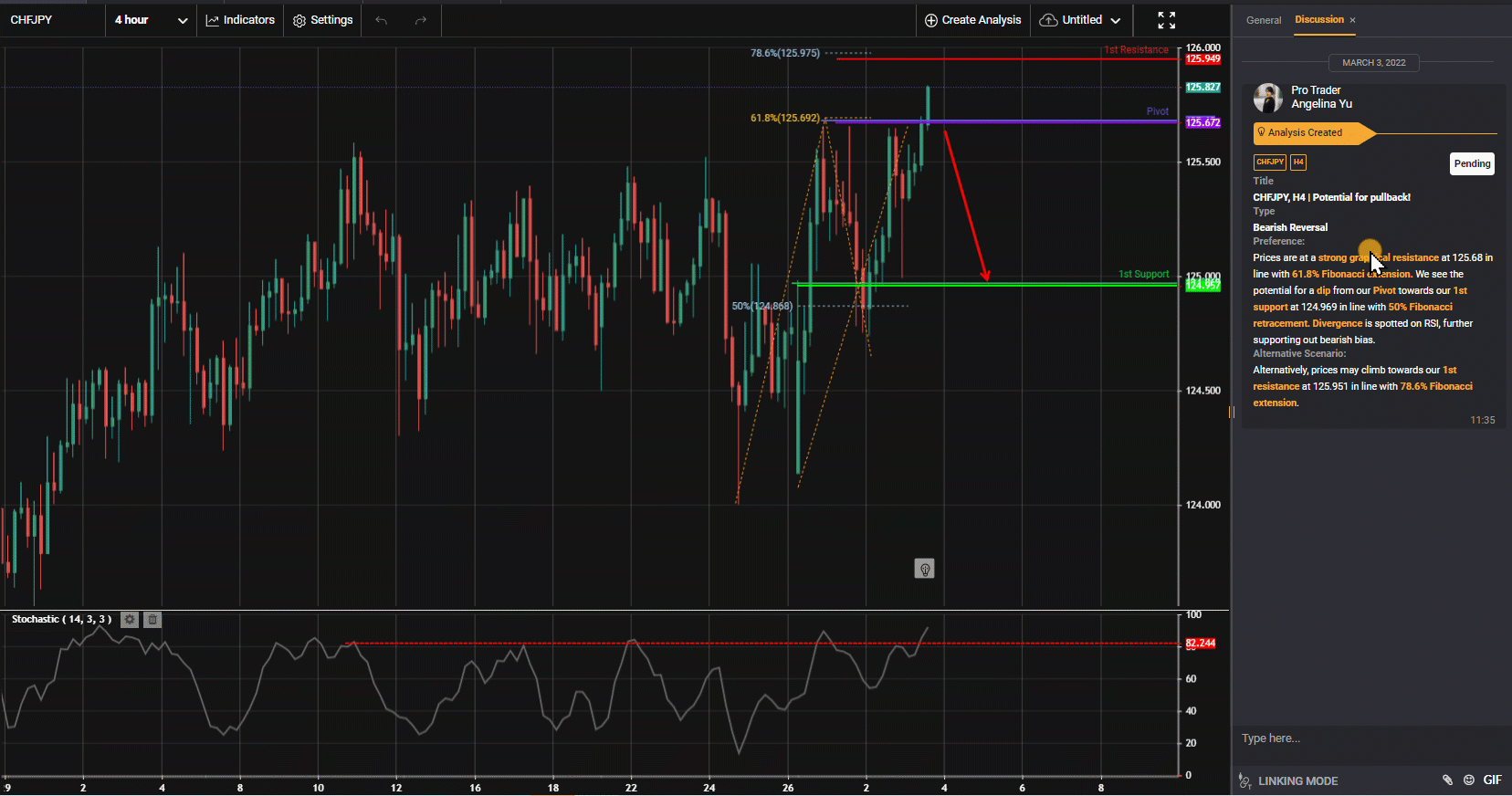
Task: Click the purple 125.672 pivot price label
Action: click(x=1202, y=122)
